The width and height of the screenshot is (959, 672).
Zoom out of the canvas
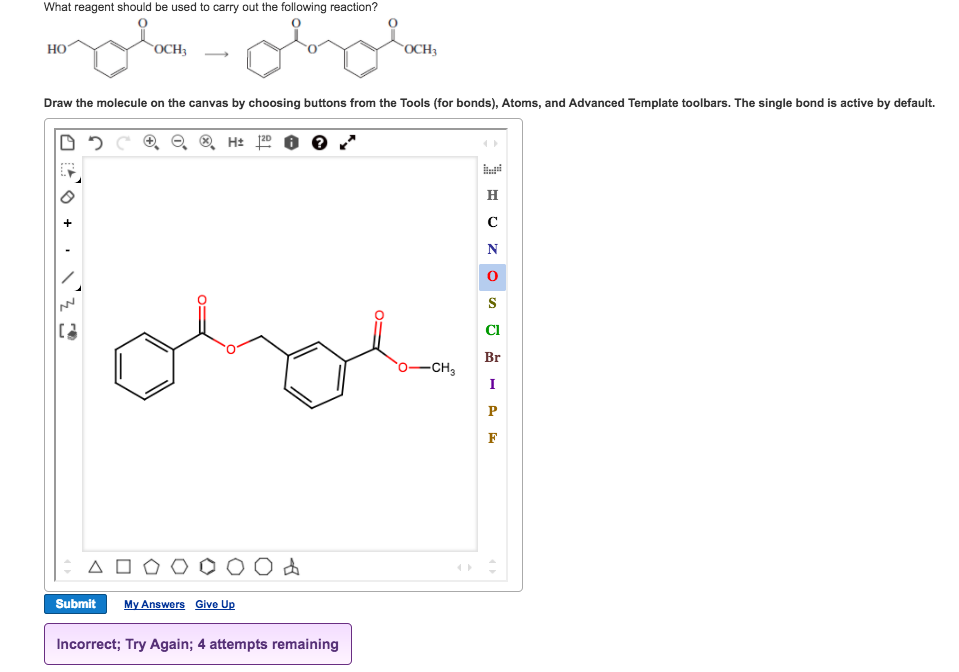coord(179,142)
